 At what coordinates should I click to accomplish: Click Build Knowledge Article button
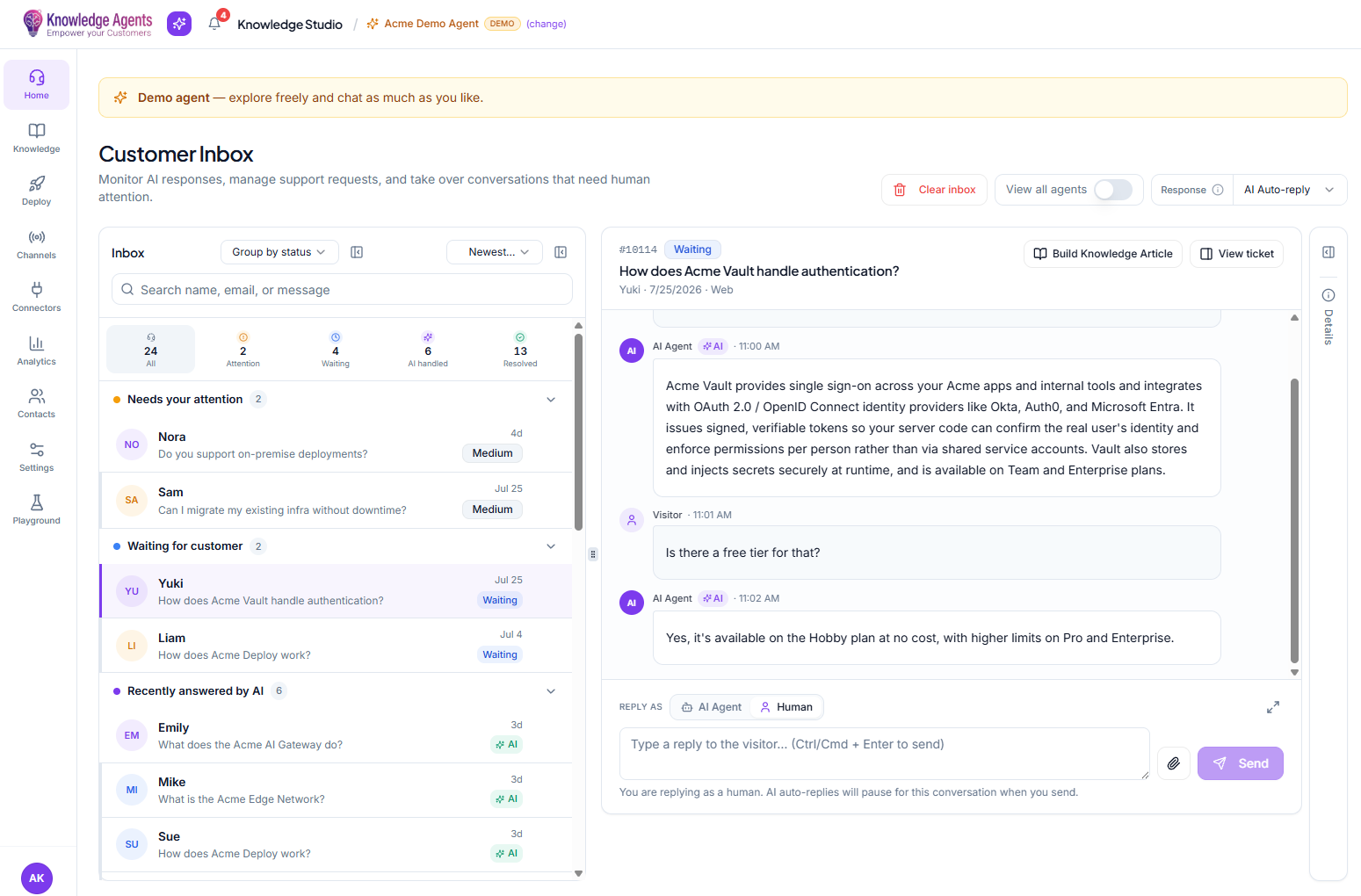(x=1103, y=254)
